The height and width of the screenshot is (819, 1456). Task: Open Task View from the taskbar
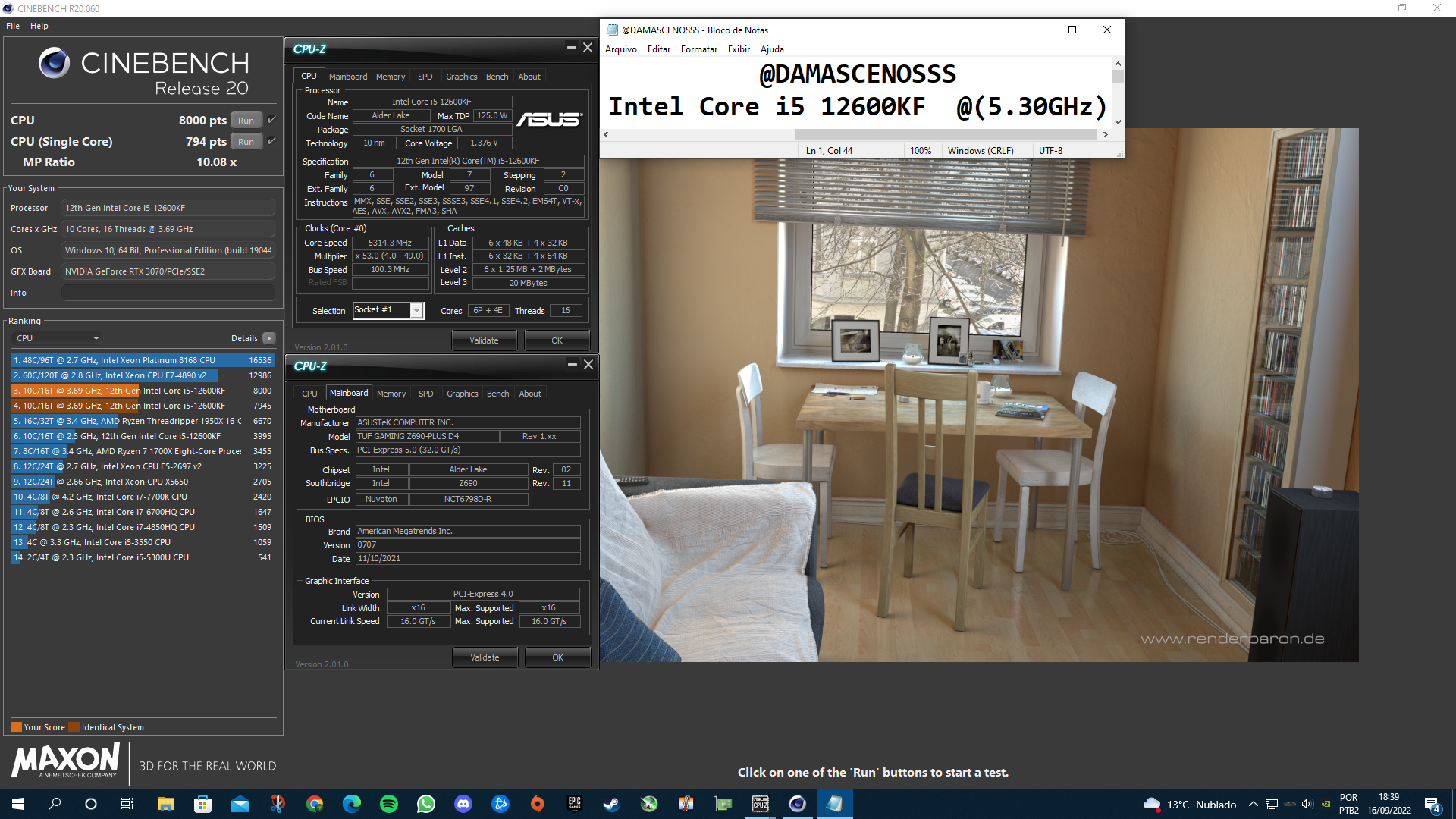(x=127, y=804)
